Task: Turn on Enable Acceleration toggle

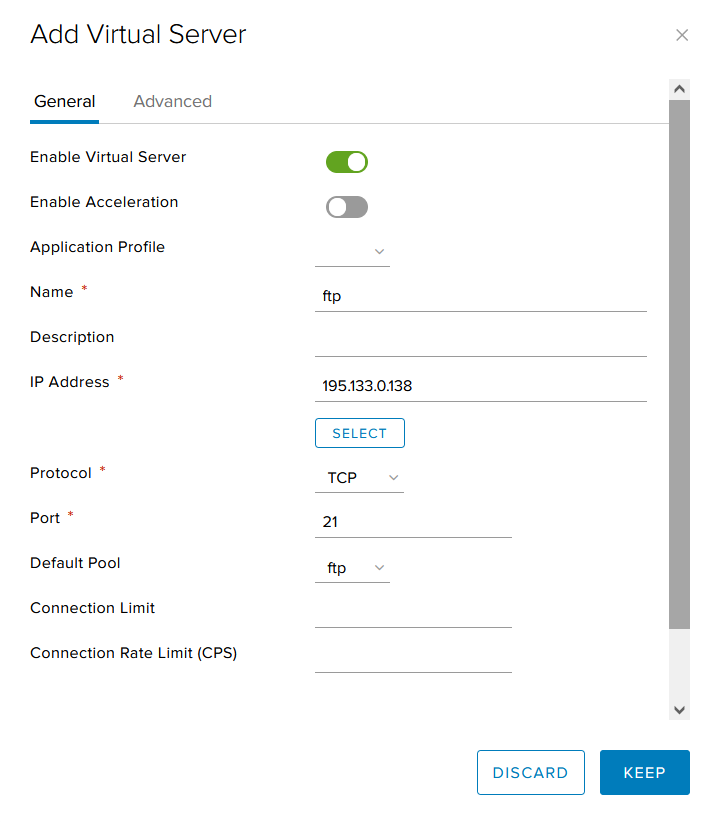Action: 346,207
